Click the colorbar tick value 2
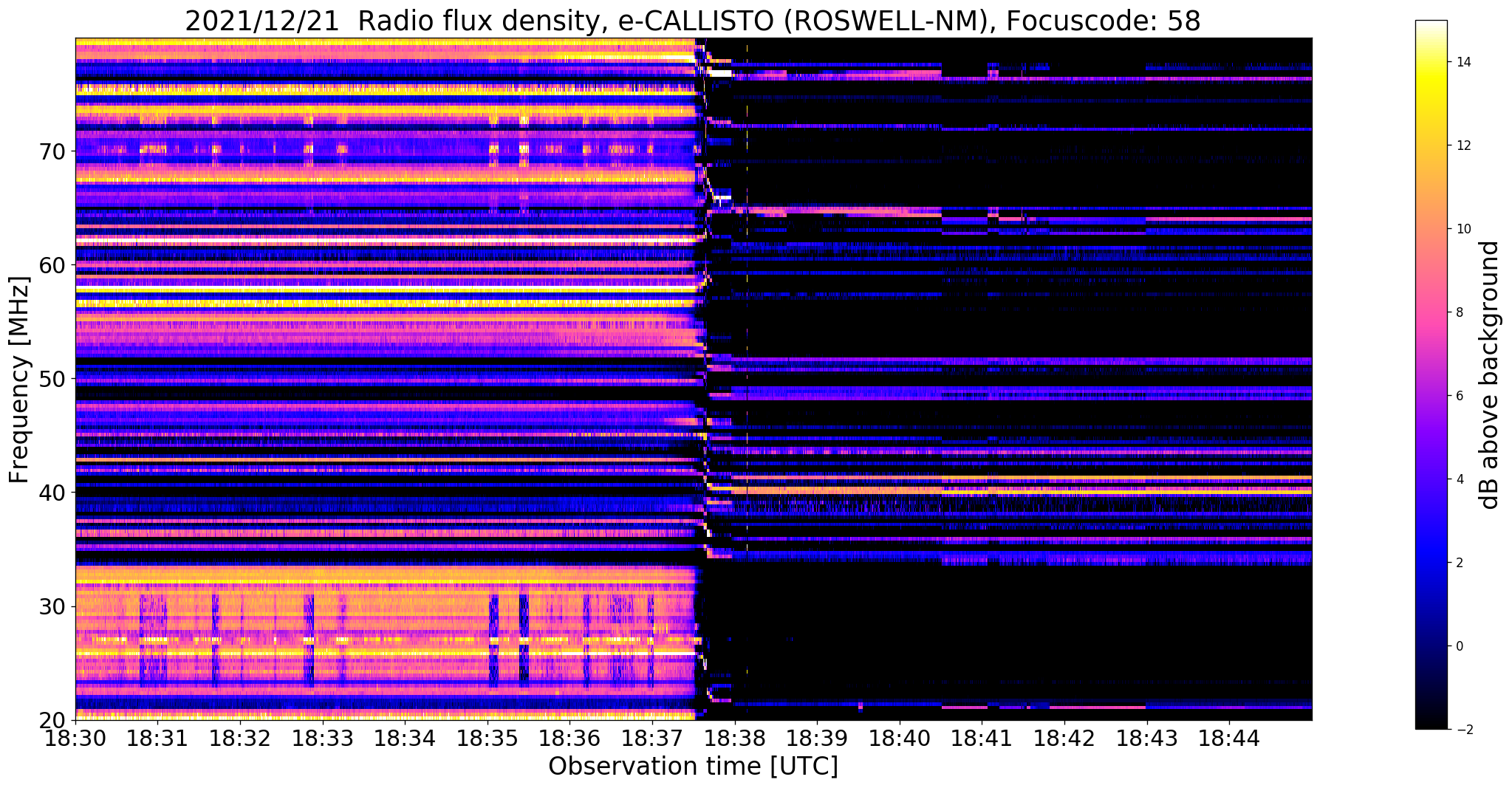Image resolution: width=1512 pixels, height=788 pixels. 1460,563
